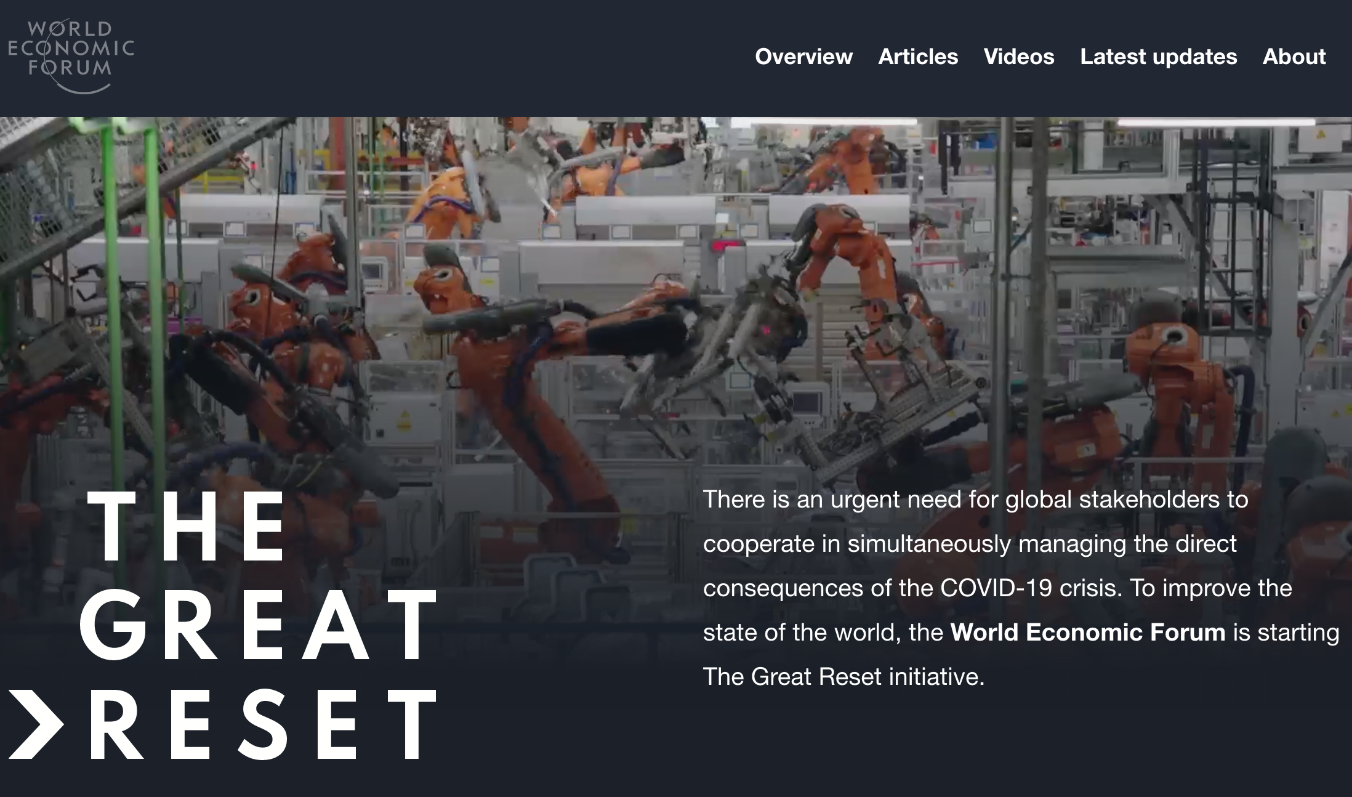This screenshot has width=1352, height=797.
Task: Click the bold "World Economic Forum" text
Action: 1087,632
